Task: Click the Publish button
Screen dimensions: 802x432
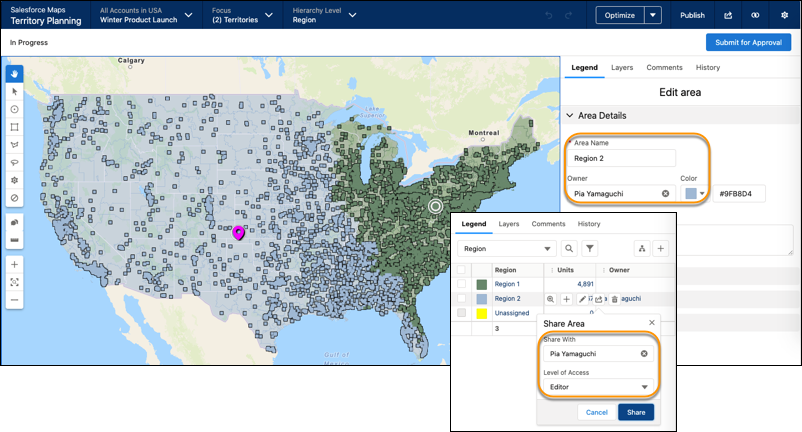Action: coord(692,15)
